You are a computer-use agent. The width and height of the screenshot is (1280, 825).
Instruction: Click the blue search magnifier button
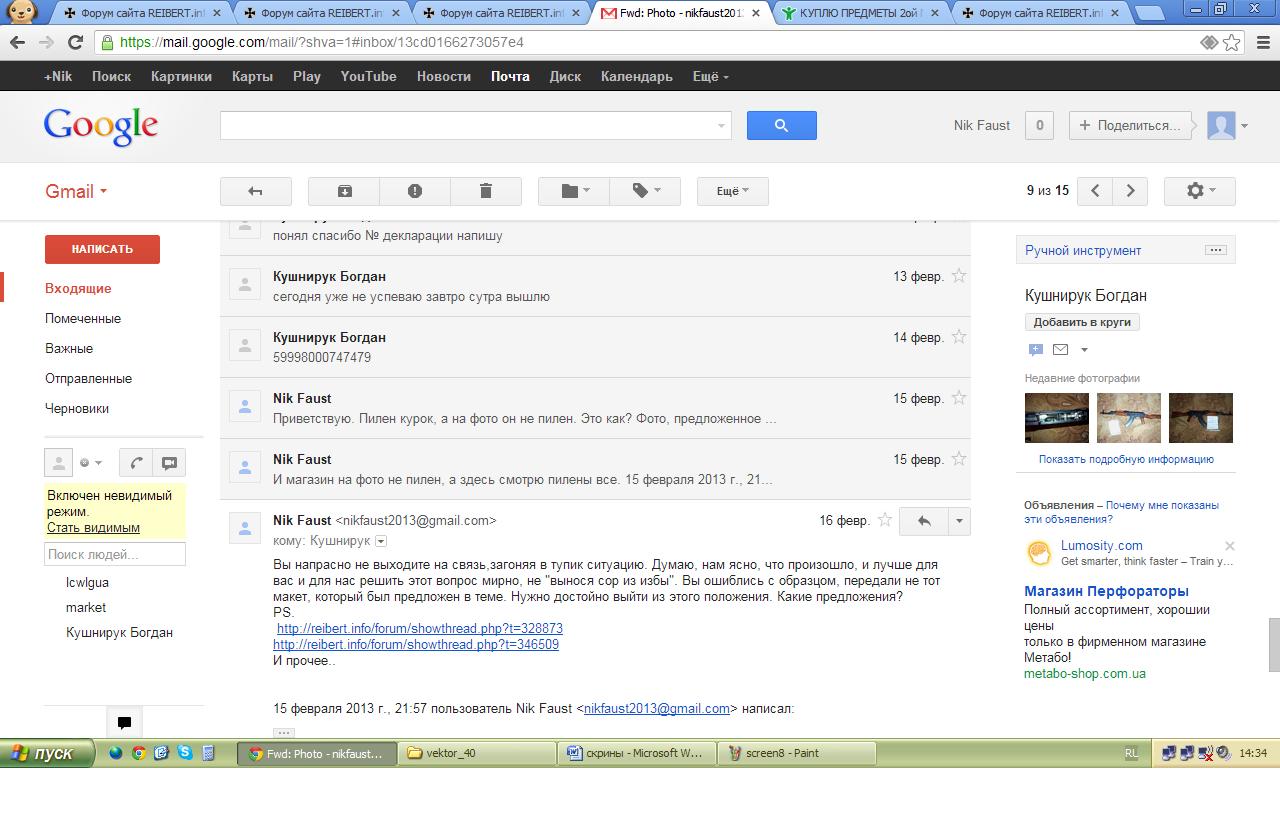(x=782, y=125)
